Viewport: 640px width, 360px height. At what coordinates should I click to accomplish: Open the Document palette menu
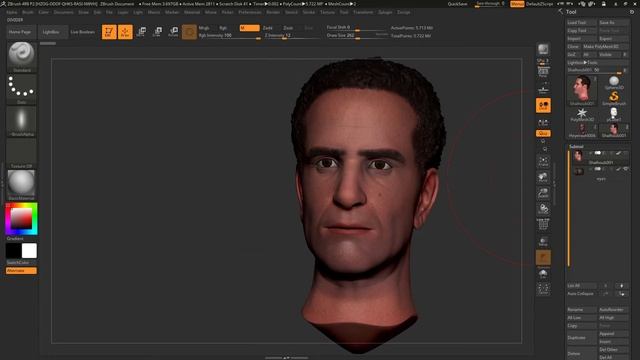coord(64,12)
